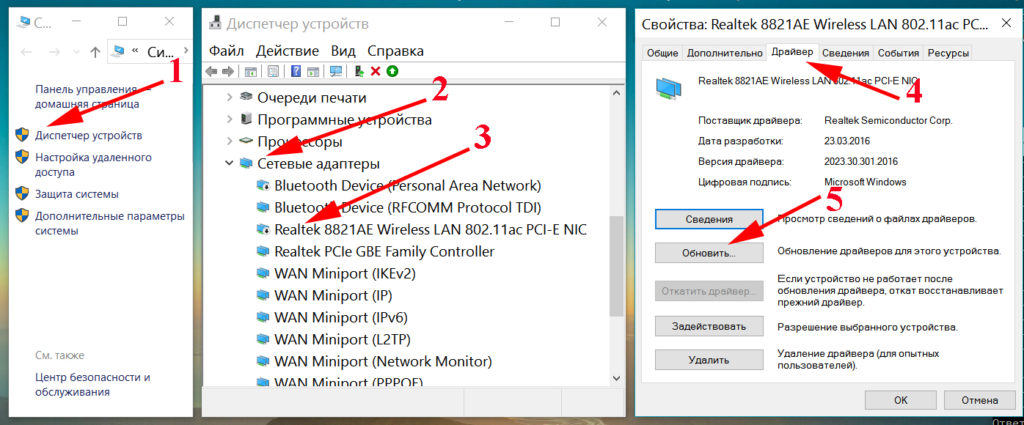The width and height of the screenshot is (1024, 425).
Task: Click the Удалить driver button
Action: pyautogui.click(x=709, y=360)
